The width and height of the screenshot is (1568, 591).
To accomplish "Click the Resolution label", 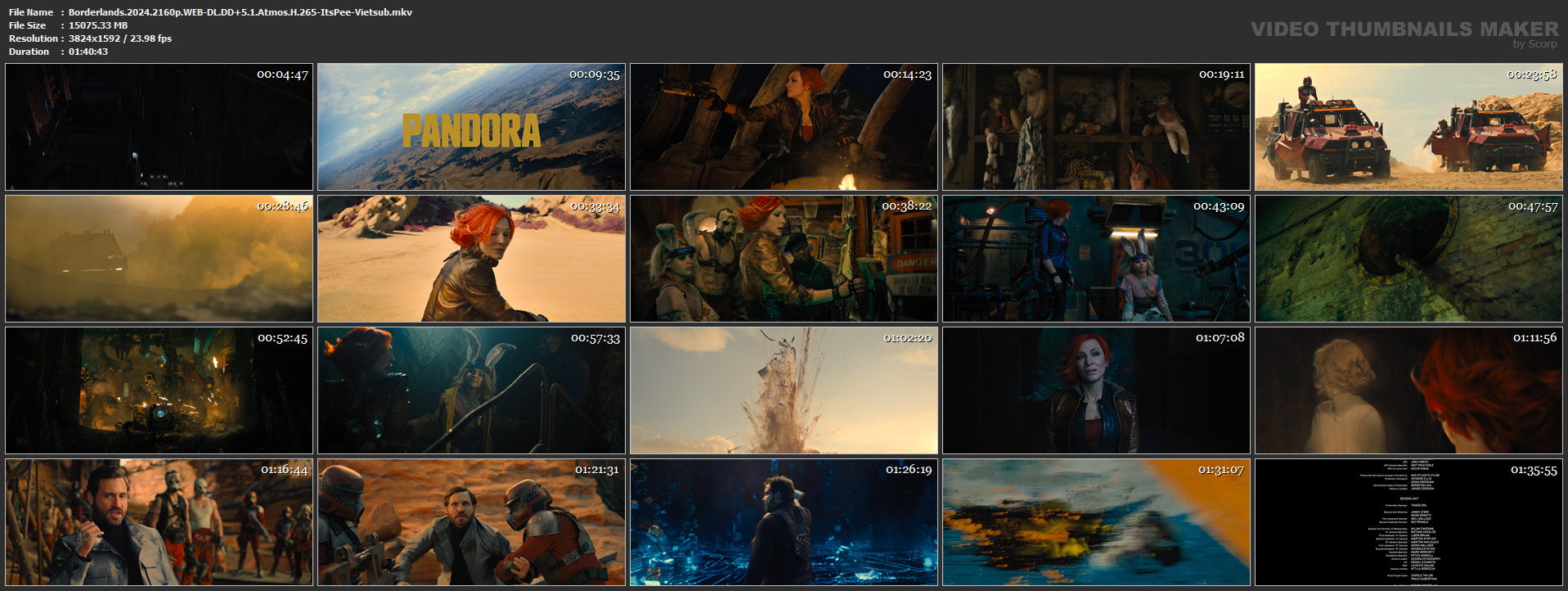I will point(34,38).
